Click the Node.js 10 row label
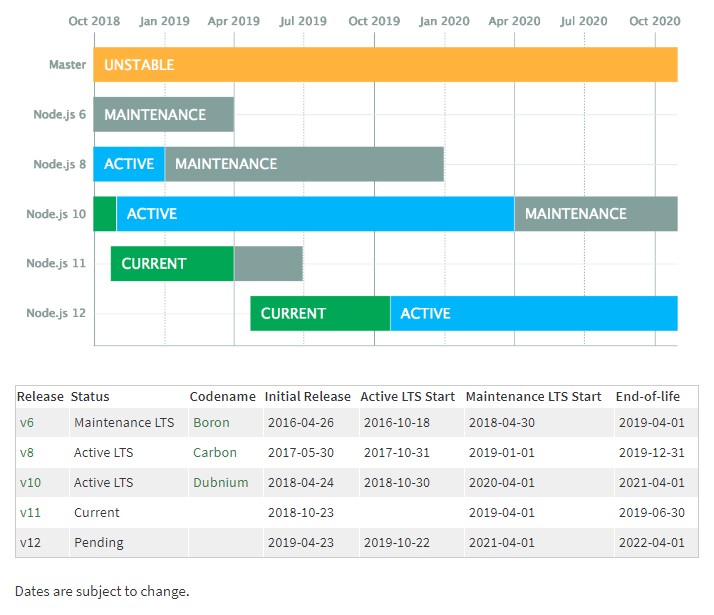Viewport: 714px width, 615px height. pyautogui.click(x=56, y=214)
